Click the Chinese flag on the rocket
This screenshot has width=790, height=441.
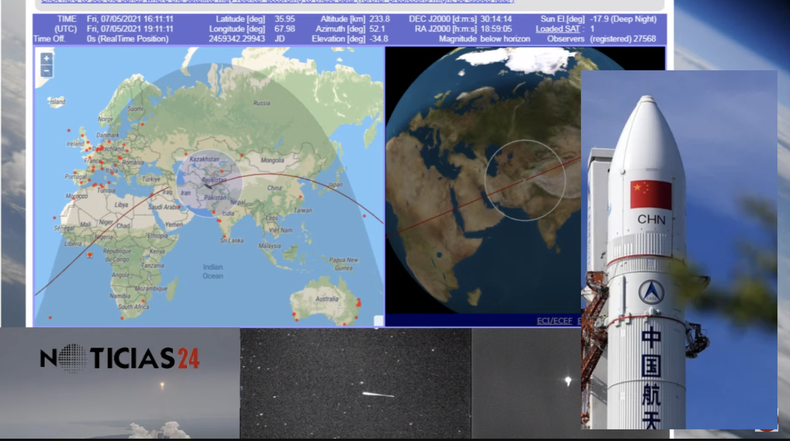tap(650, 194)
